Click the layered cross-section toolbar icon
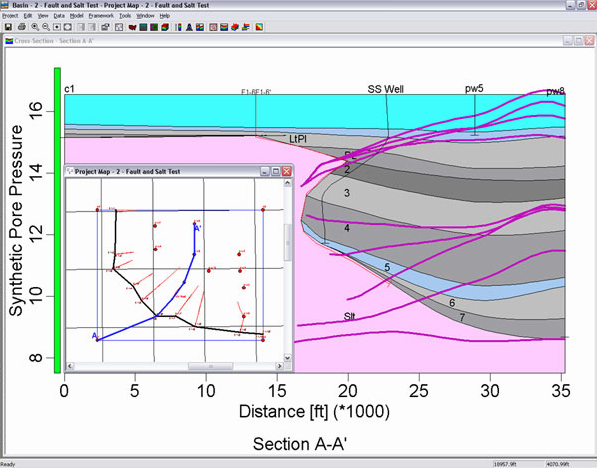This screenshot has width=597, height=468. 224,27
